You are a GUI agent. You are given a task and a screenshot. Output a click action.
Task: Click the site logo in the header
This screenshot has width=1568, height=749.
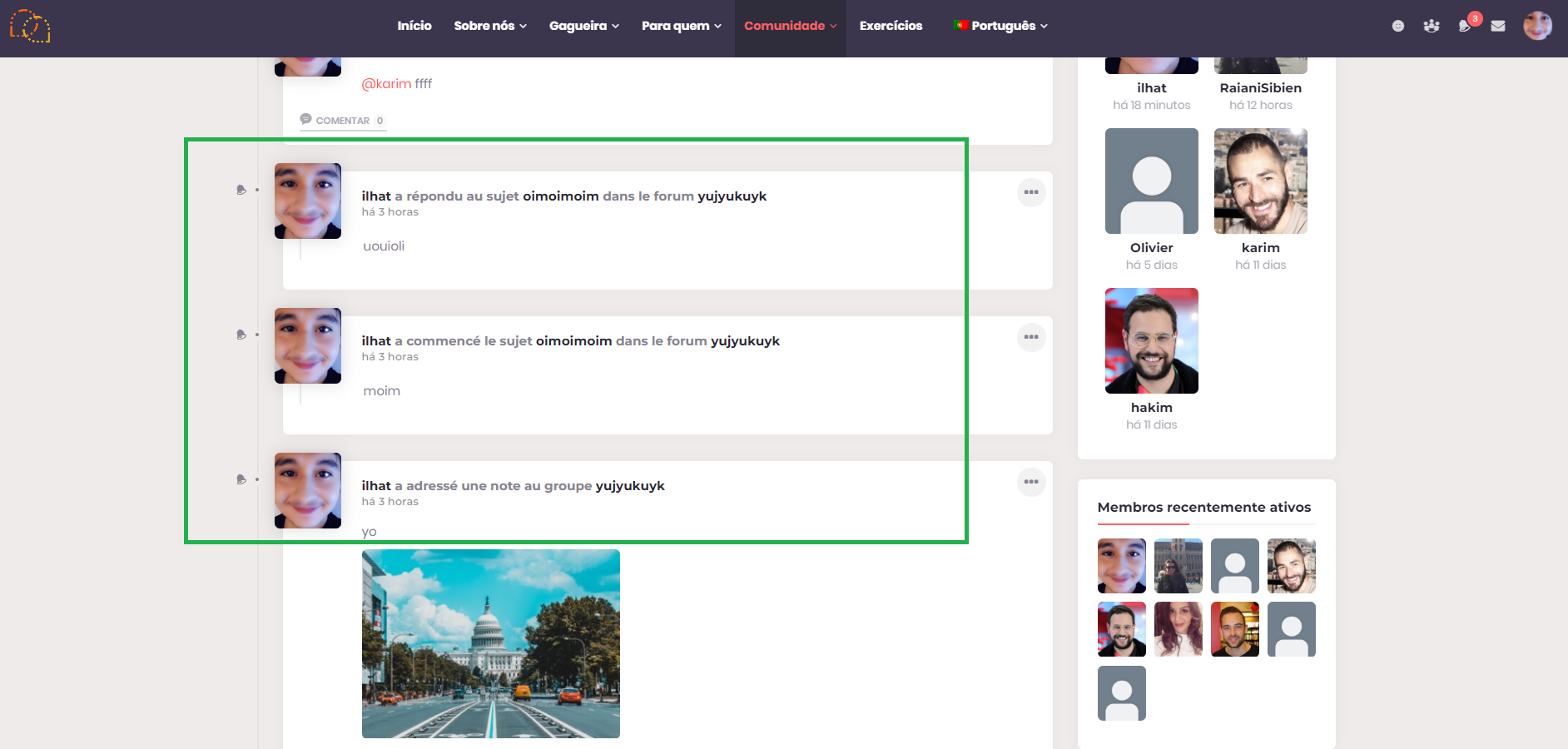coord(30,26)
